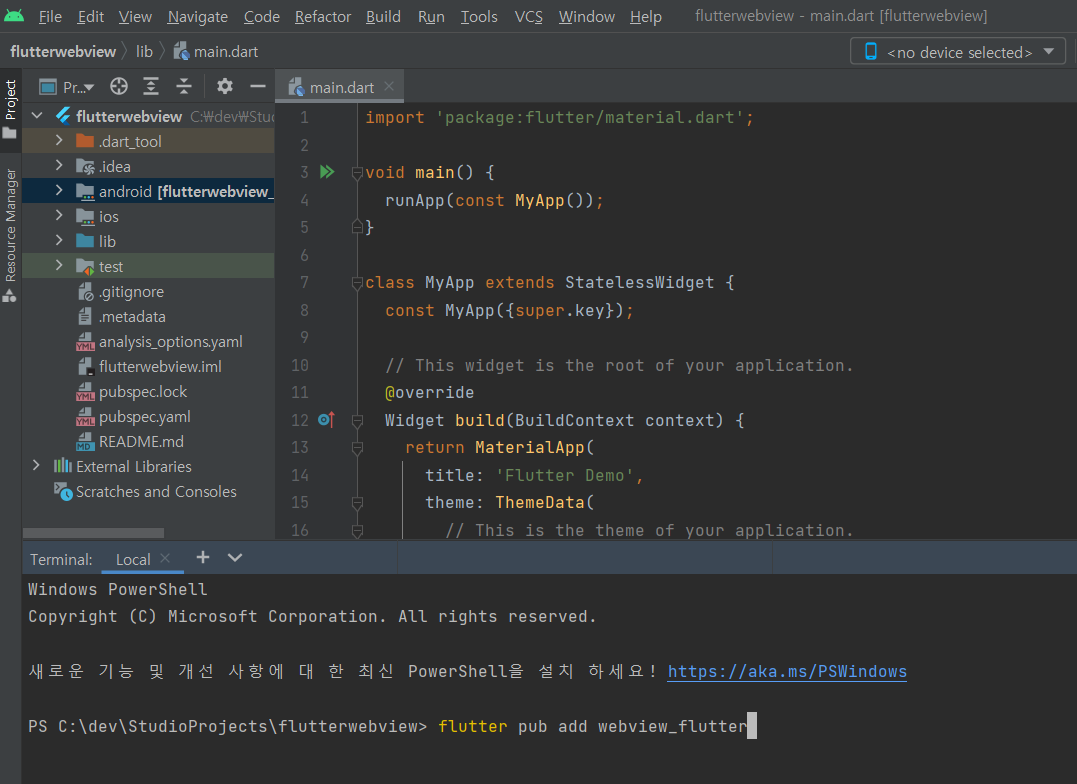The image size is (1077, 784).
Task: Click the phone device icon in device selector
Action: 870,52
